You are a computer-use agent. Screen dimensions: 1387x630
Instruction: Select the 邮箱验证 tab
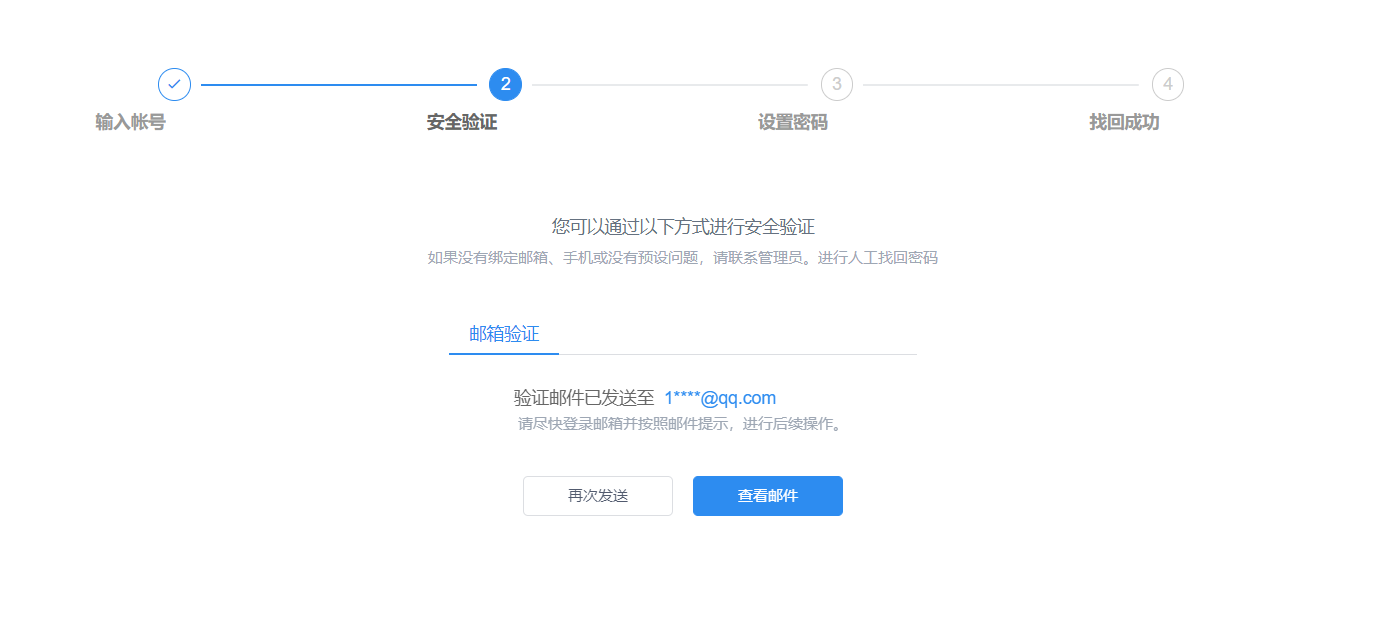[x=504, y=334]
